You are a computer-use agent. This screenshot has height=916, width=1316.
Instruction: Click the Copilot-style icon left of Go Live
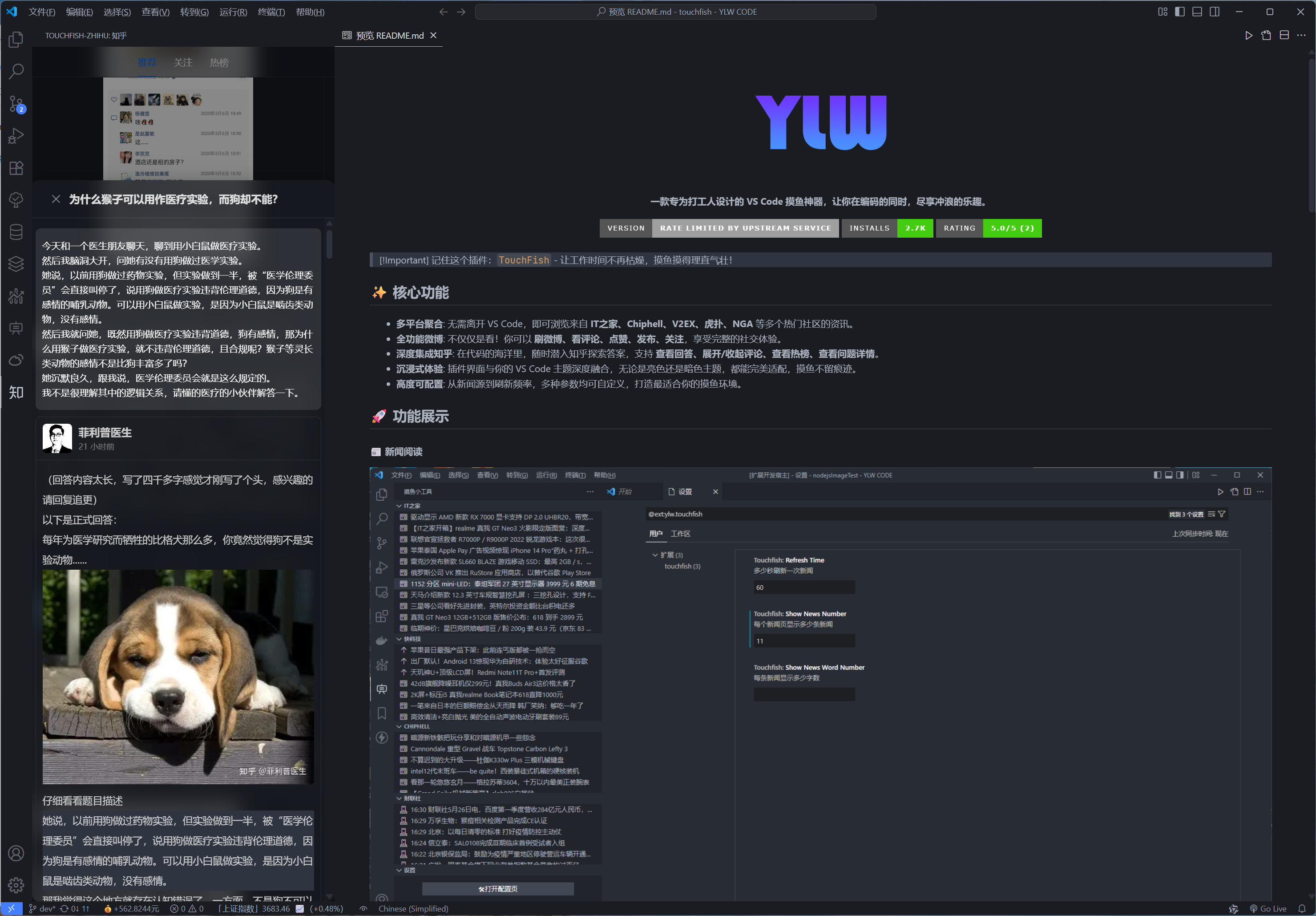coord(1233,908)
